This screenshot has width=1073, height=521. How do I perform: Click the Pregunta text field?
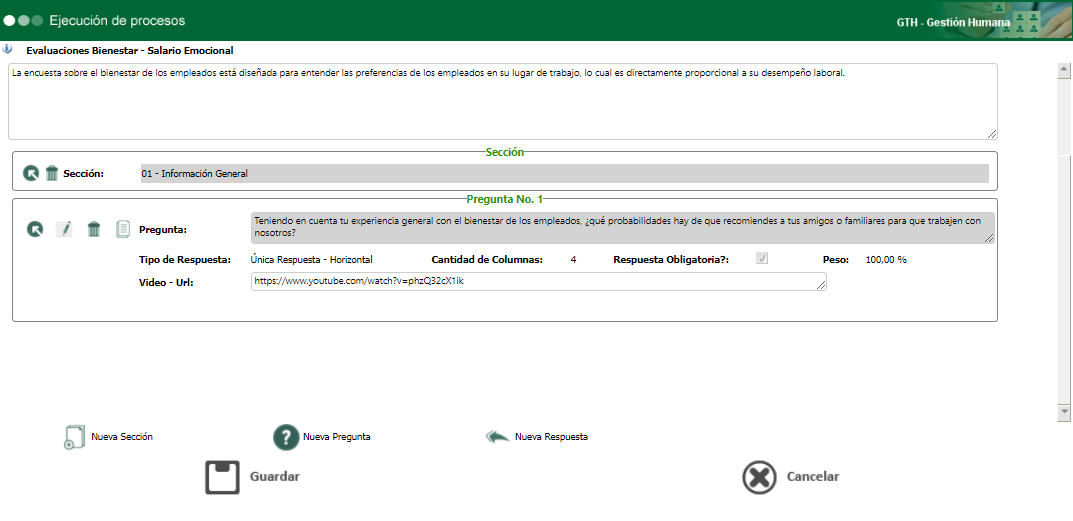click(623, 227)
